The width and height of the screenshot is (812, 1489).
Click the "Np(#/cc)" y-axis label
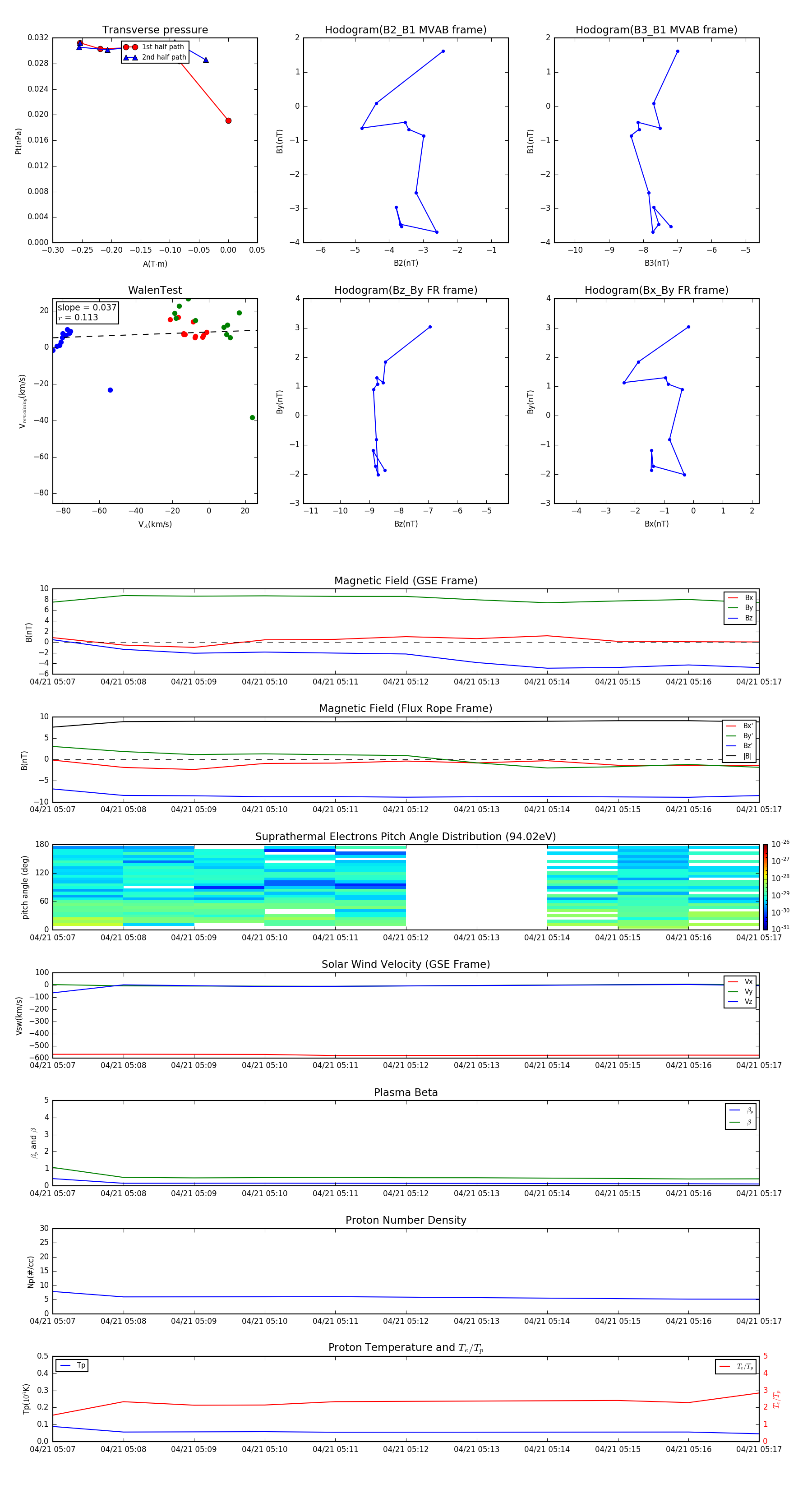click(x=31, y=1272)
